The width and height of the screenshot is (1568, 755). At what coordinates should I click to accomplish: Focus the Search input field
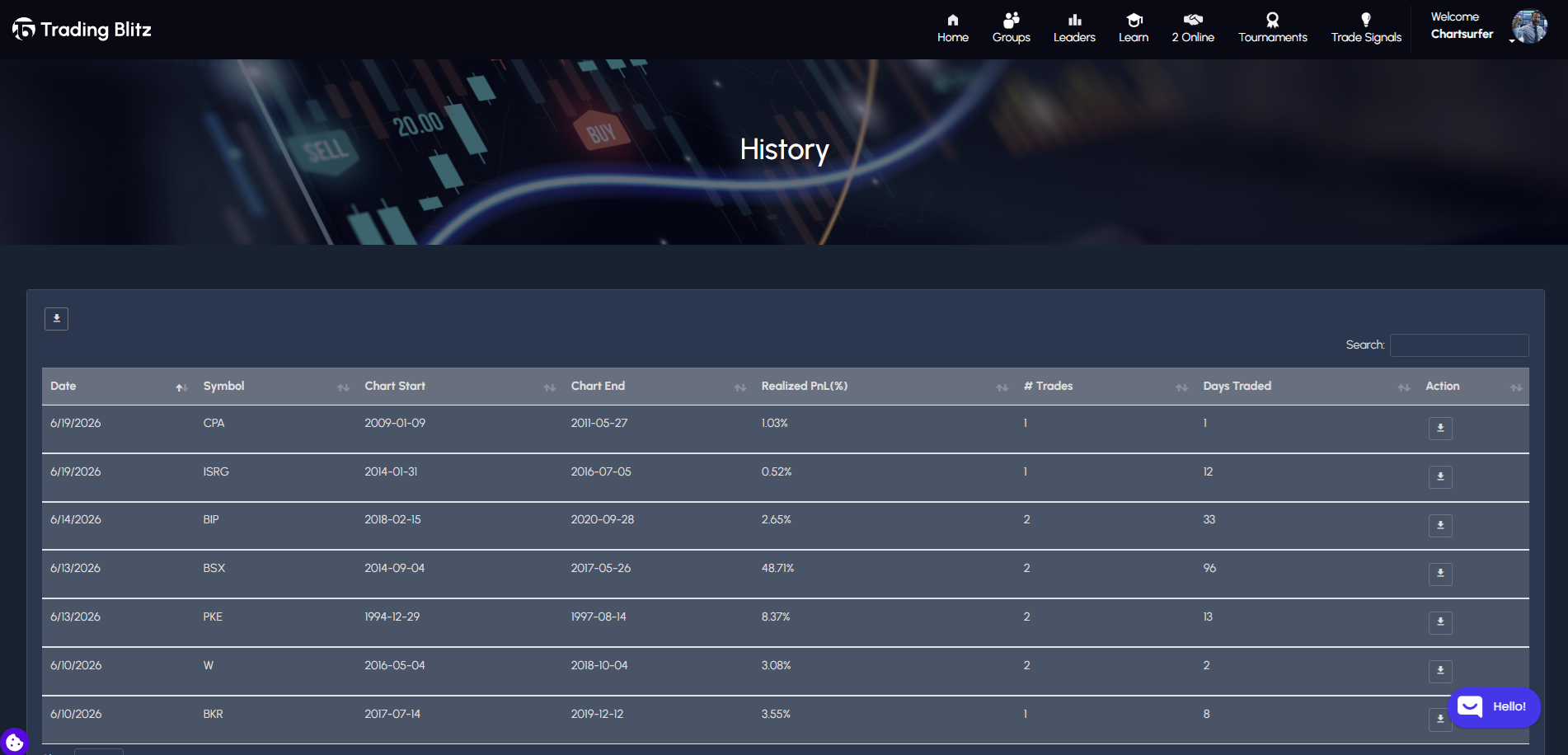[x=1458, y=345]
